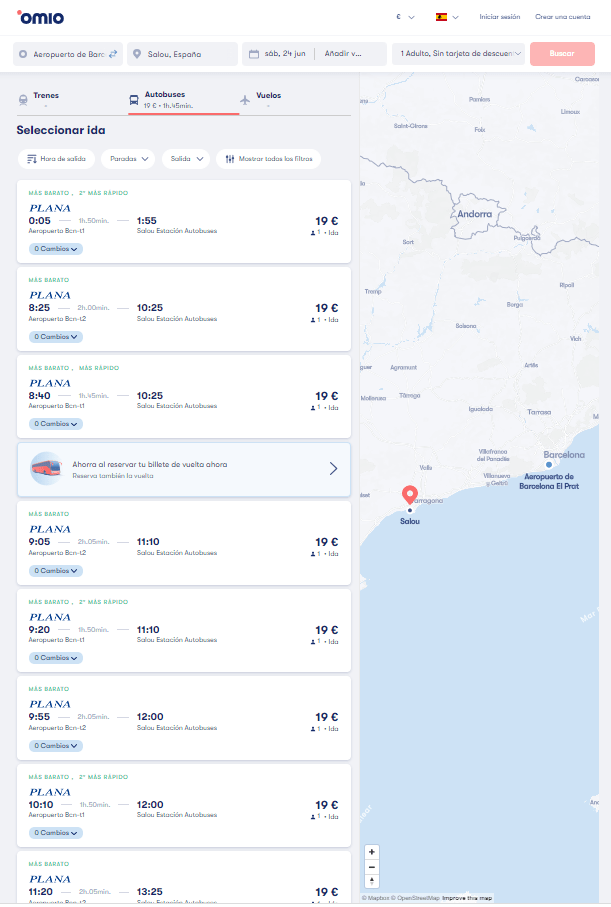Click the Spanish flag icon
Image resolution: width=611 pixels, height=907 pixels.
pos(441,17)
